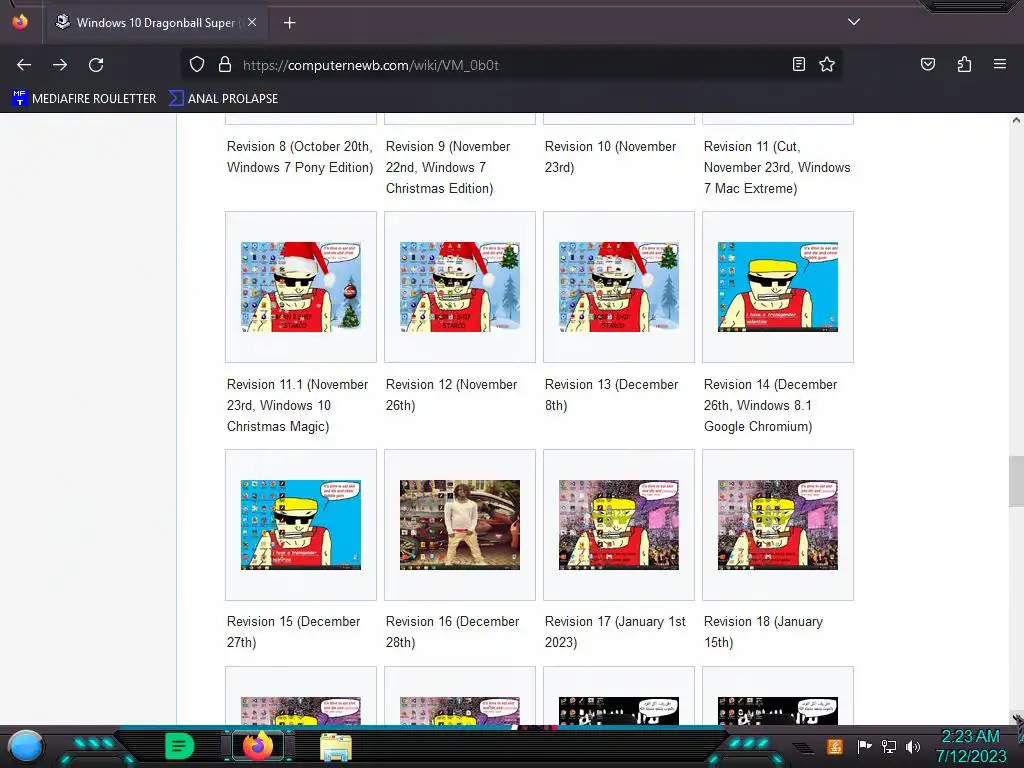The width and height of the screenshot is (1024, 768).
Task: Select Revision 15 December 27th caption
Action: coord(293,632)
